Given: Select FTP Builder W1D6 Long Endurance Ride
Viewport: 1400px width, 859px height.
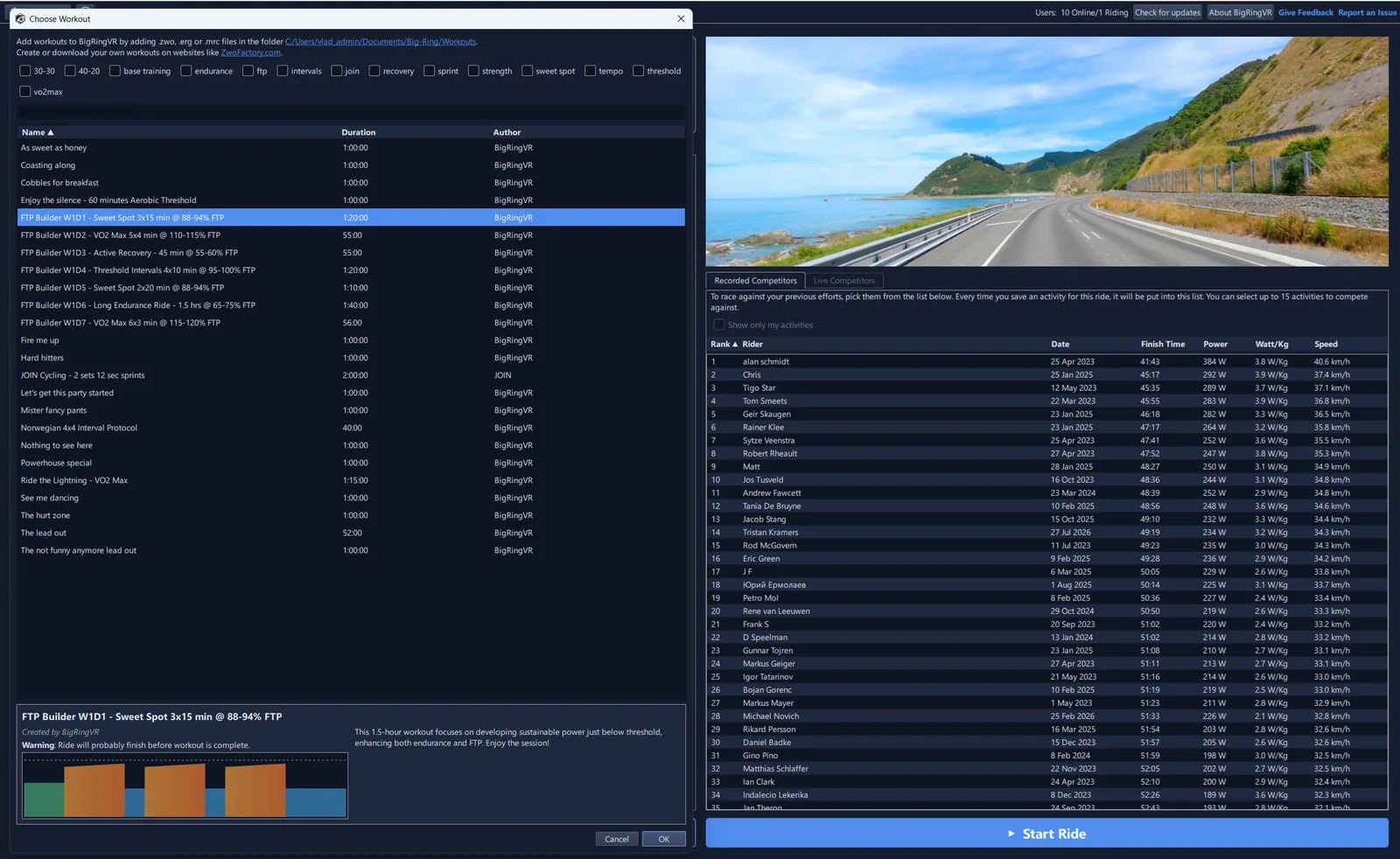Looking at the screenshot, I should (351, 305).
